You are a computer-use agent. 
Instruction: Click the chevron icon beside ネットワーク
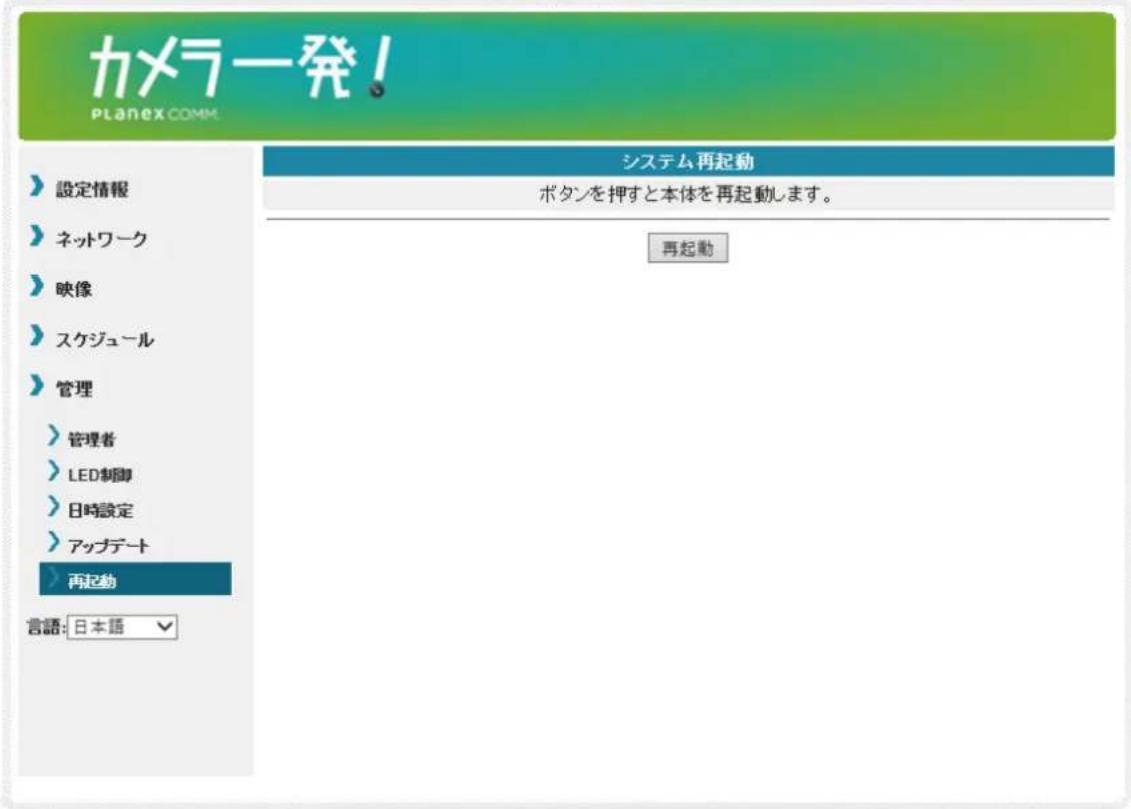[x=37, y=236]
